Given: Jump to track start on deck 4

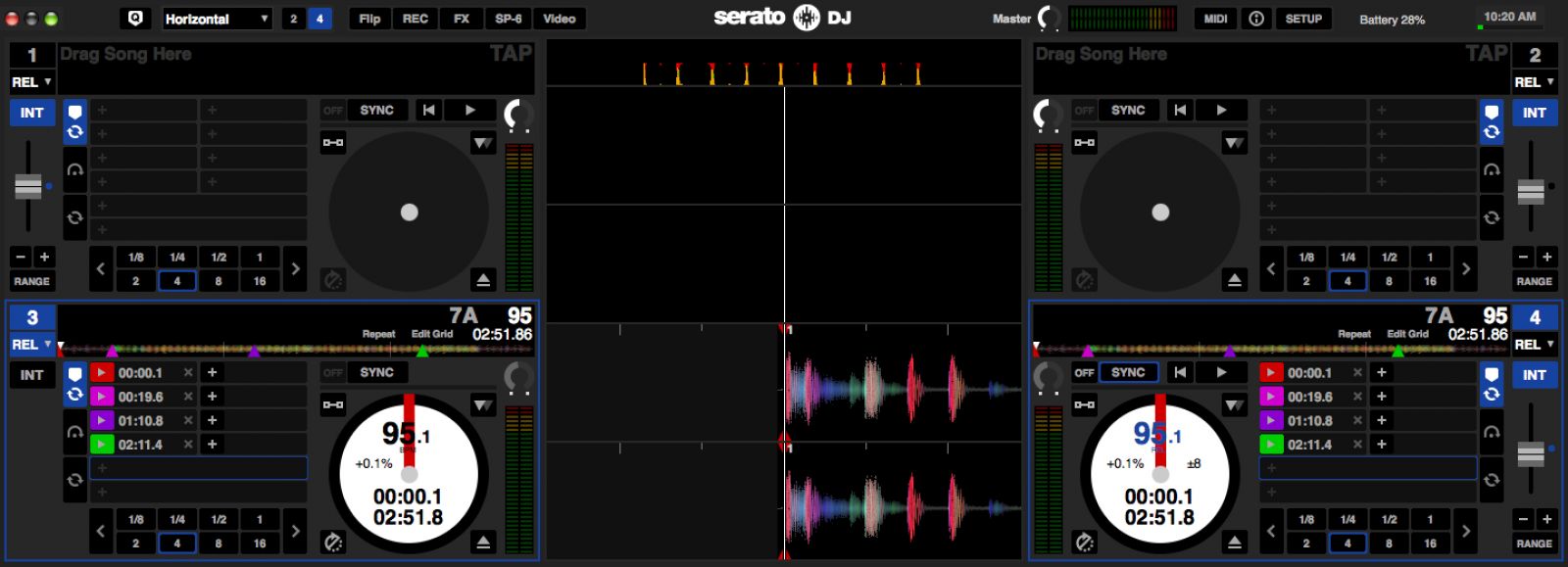Looking at the screenshot, I should pos(1180,372).
